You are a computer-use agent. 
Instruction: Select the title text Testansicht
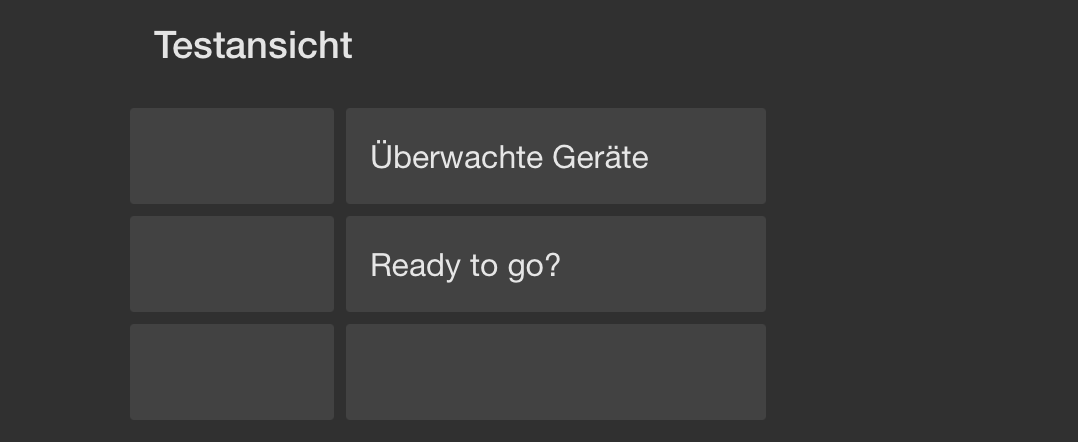coord(253,46)
